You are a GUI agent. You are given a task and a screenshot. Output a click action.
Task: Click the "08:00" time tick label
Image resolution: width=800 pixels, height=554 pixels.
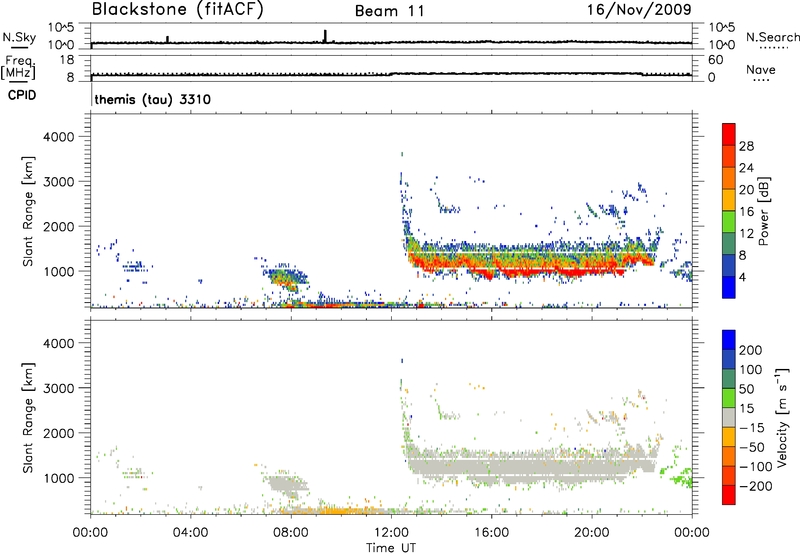(291, 533)
